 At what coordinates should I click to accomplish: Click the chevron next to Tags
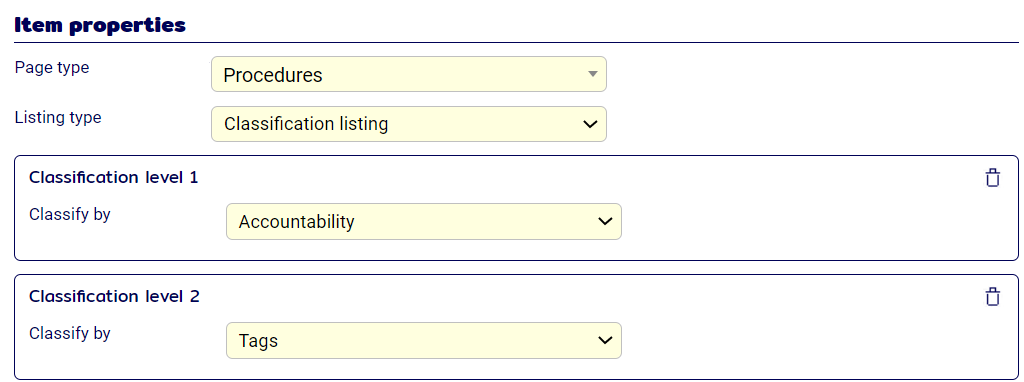tap(605, 340)
